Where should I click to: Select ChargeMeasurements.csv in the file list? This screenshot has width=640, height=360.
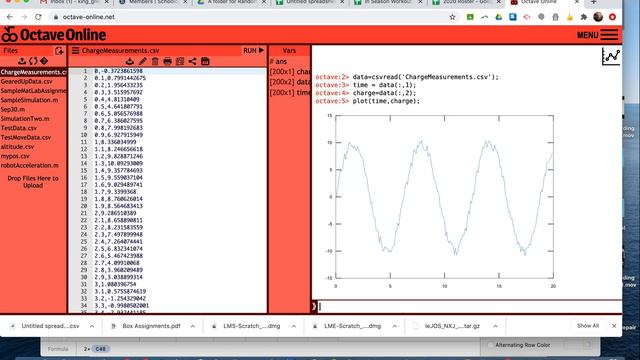(x=33, y=72)
